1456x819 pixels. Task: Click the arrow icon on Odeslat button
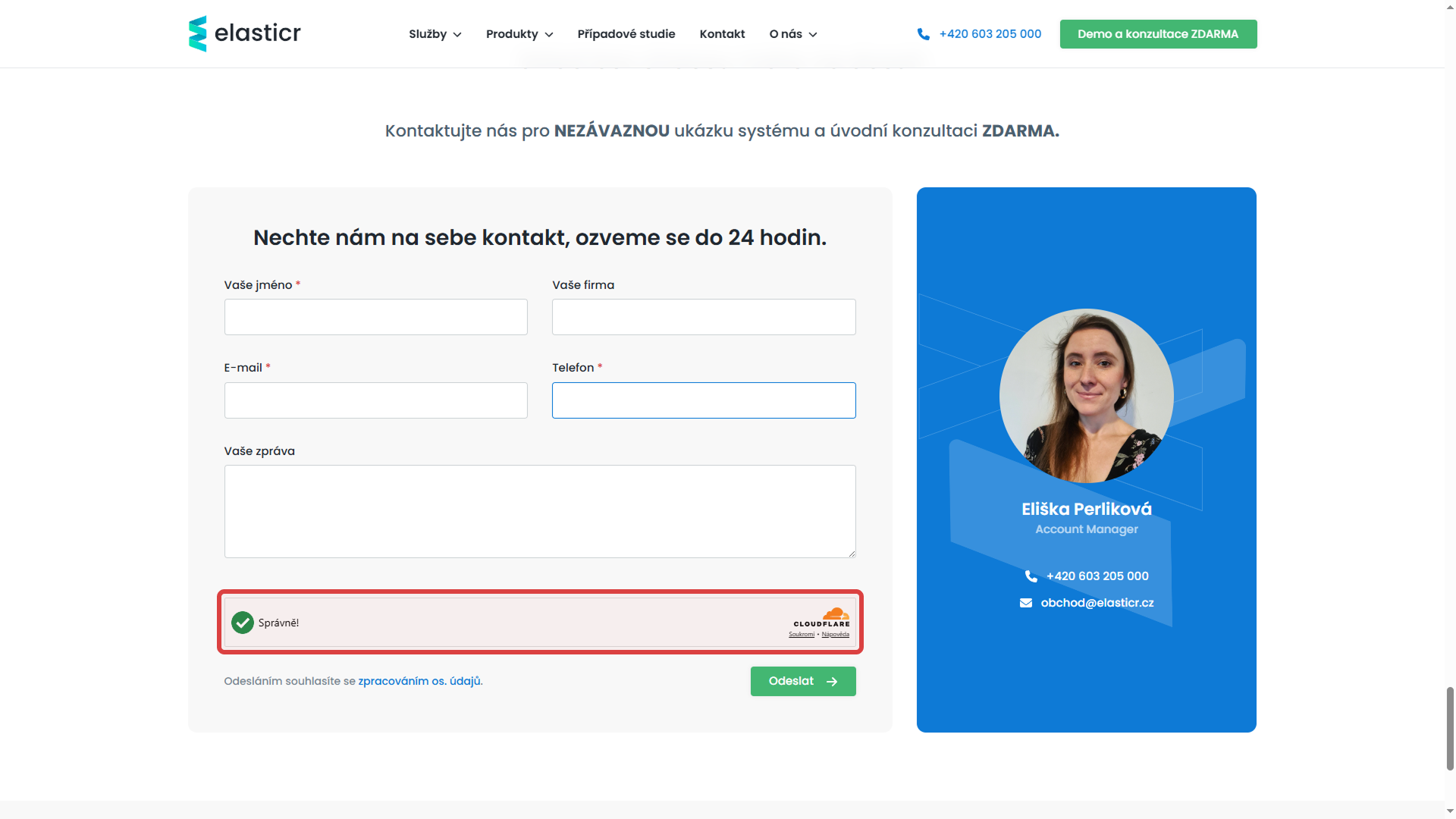(832, 682)
